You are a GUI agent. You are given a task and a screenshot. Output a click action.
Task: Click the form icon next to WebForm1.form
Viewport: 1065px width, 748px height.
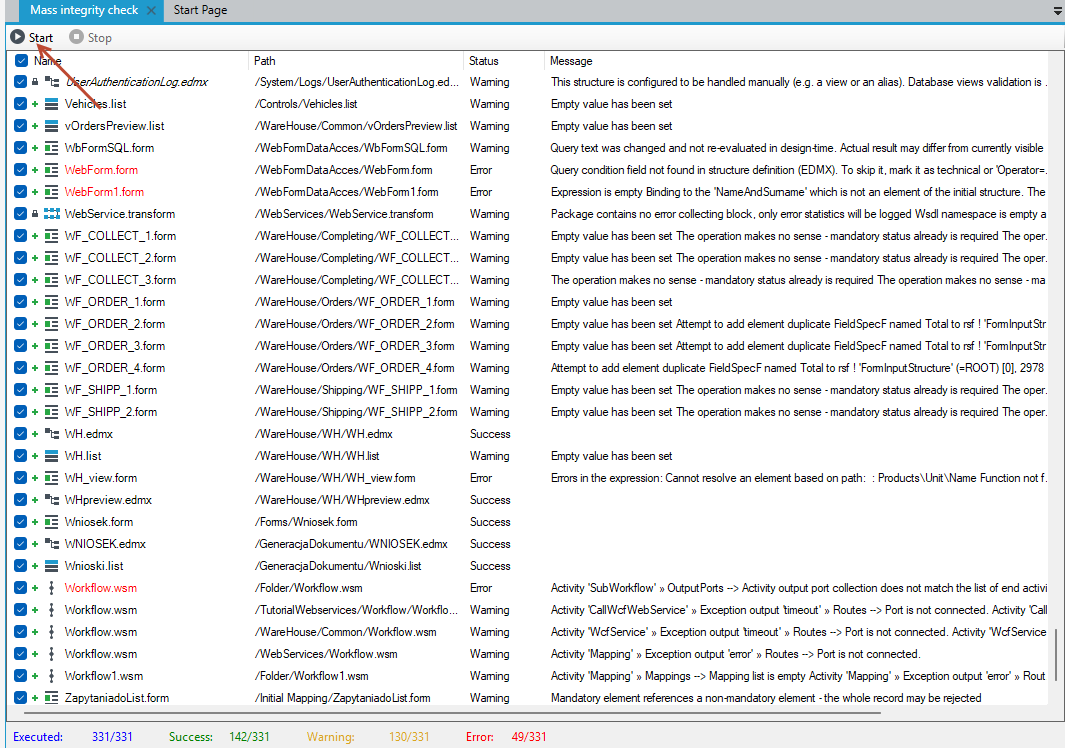point(52,192)
